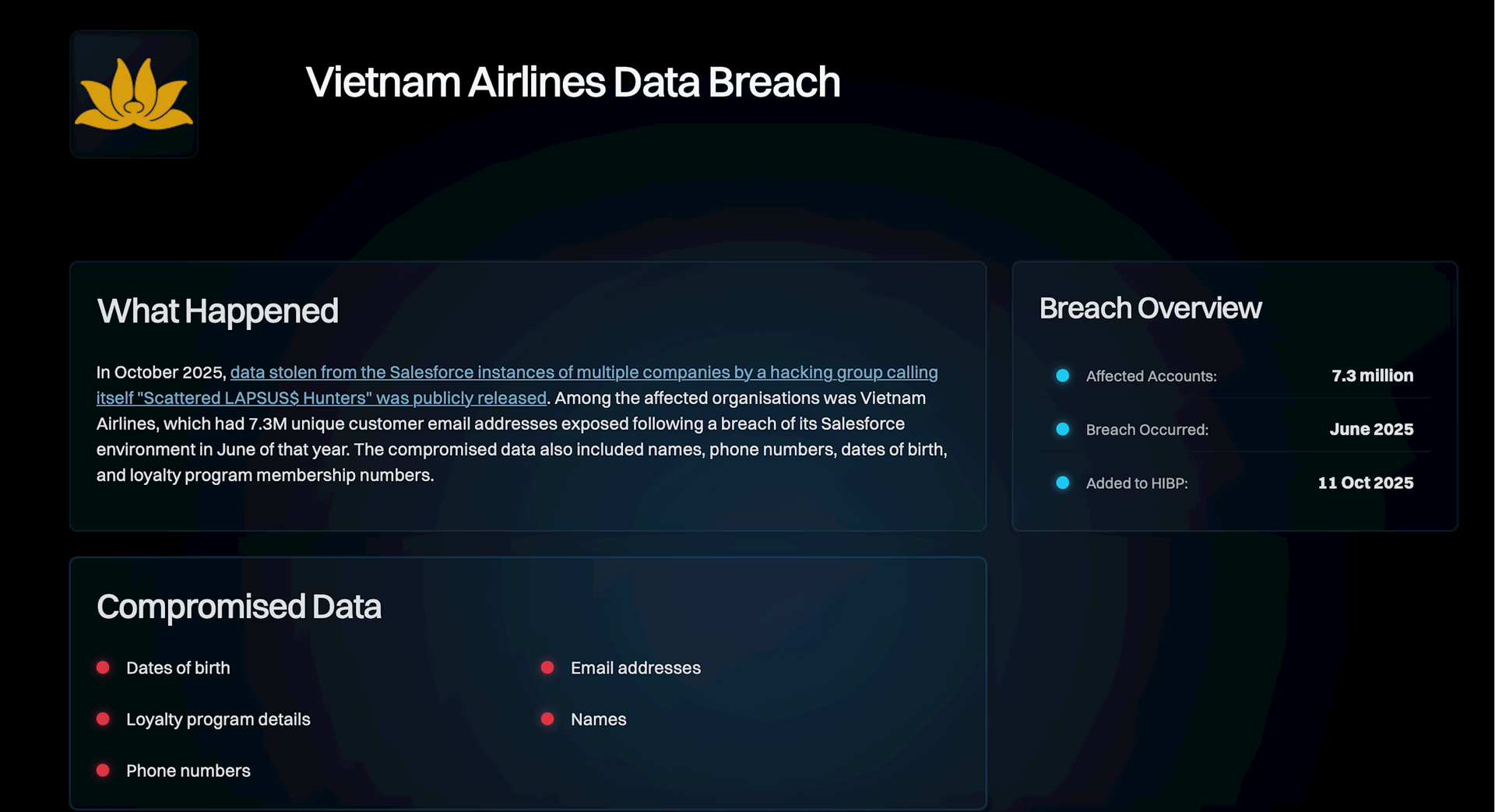Viewport: 1495px width, 812px height.
Task: Click the 11 Oct 2025 date value
Action: [1365, 483]
